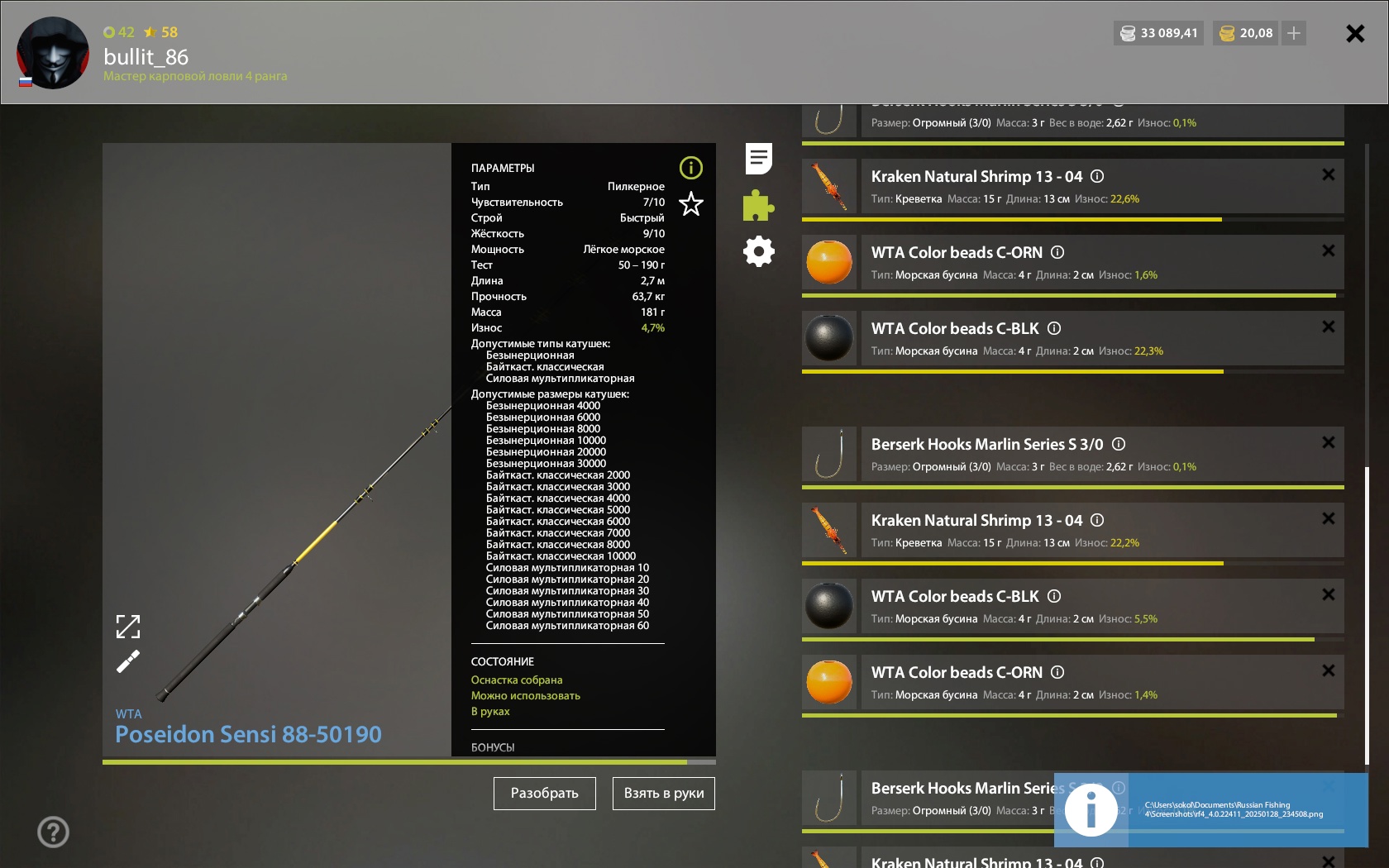The height and width of the screenshot is (868, 1389).
Task: Remove WTA Color beads C-BLK with wear 22,3%
Action: pos(1328,327)
